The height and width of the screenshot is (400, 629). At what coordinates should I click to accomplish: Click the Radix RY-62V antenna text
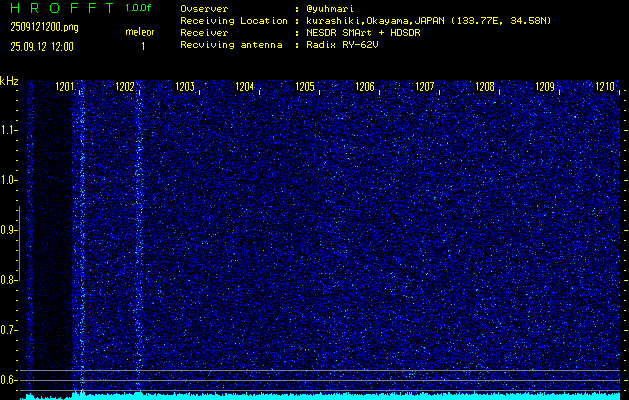342,45
